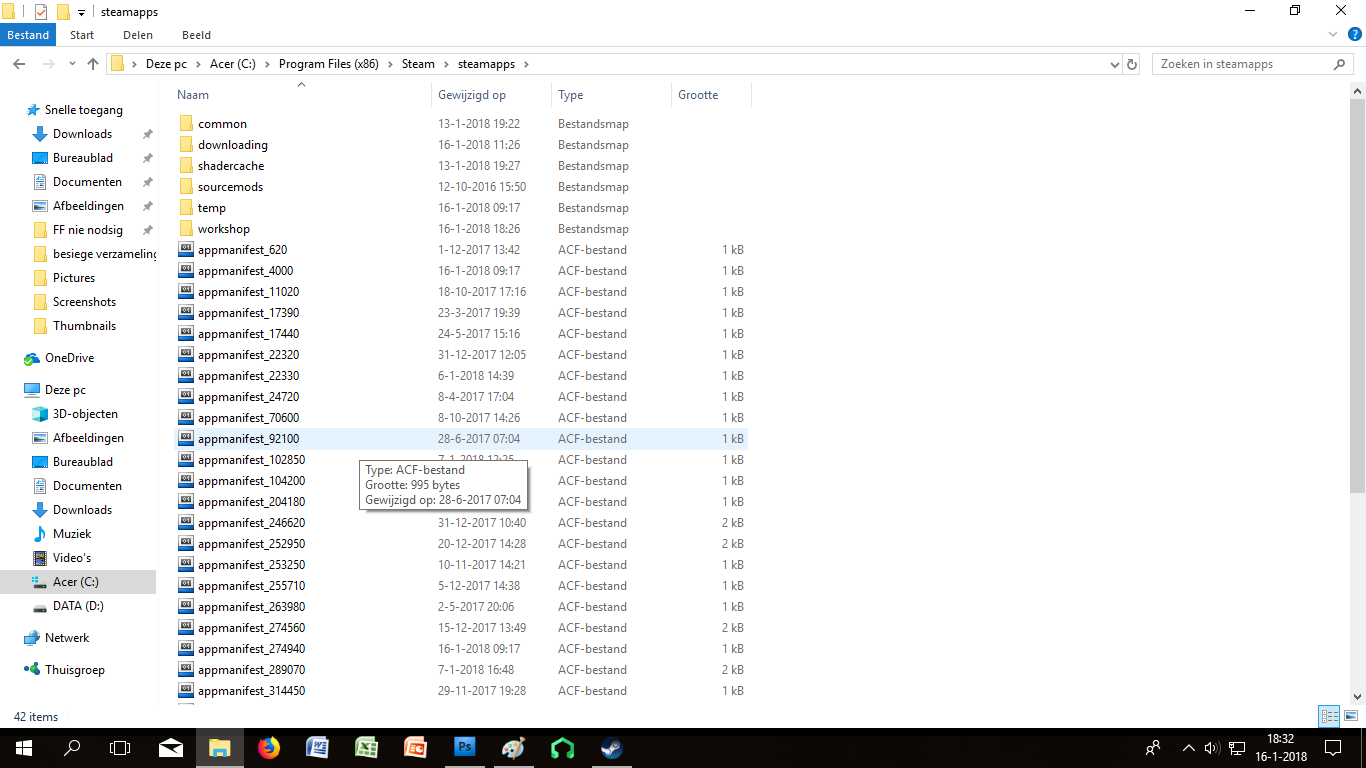Click Deze pc in the address path
Viewport: 1366px width, 768px height.
[x=166, y=64]
